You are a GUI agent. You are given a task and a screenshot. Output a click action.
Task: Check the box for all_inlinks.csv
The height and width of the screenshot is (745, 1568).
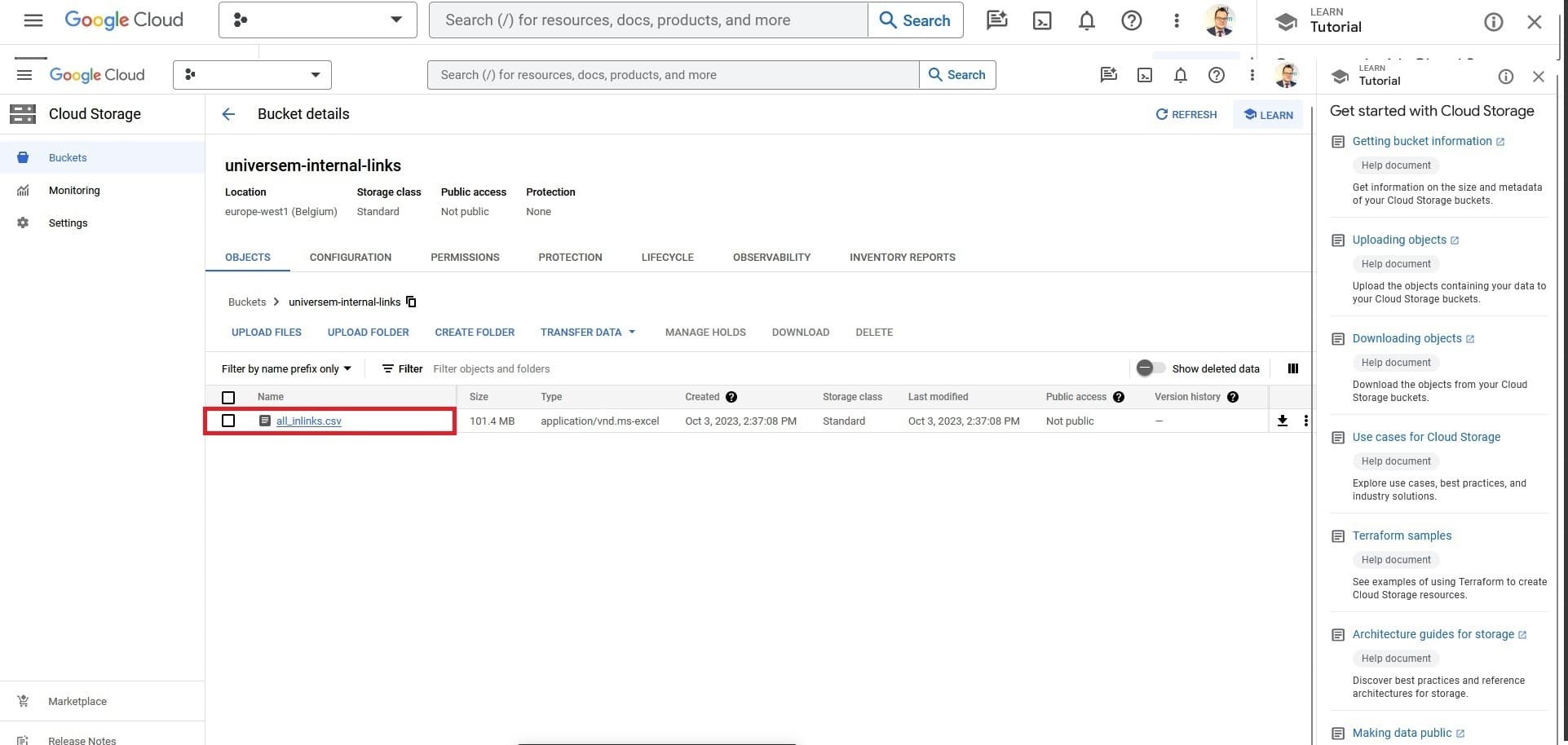(x=228, y=421)
